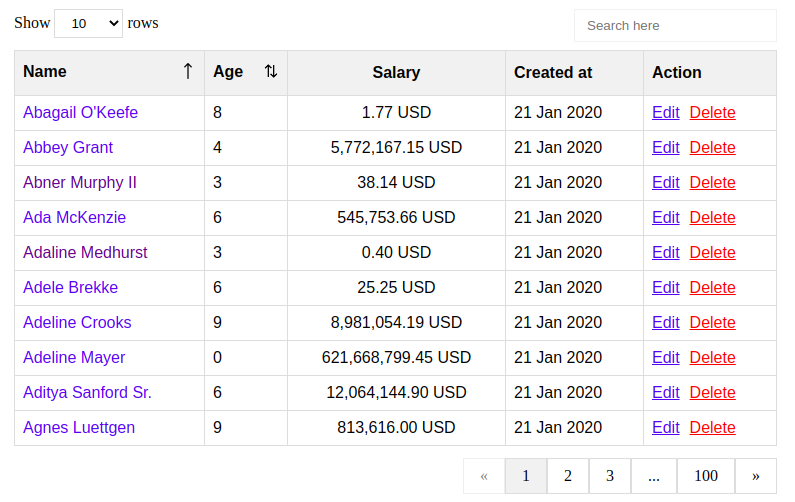795x502 pixels.
Task: Edit the Abbey Grant row
Action: point(665,148)
